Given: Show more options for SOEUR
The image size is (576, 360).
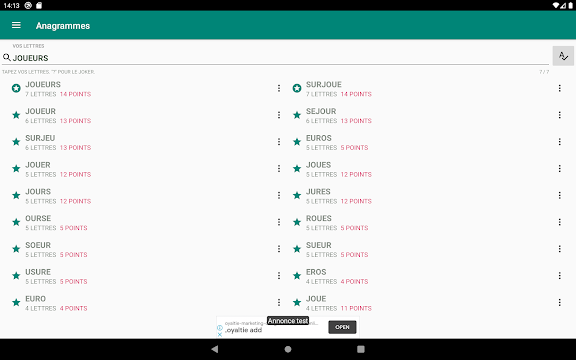Looking at the screenshot, I should pyautogui.click(x=279, y=249).
